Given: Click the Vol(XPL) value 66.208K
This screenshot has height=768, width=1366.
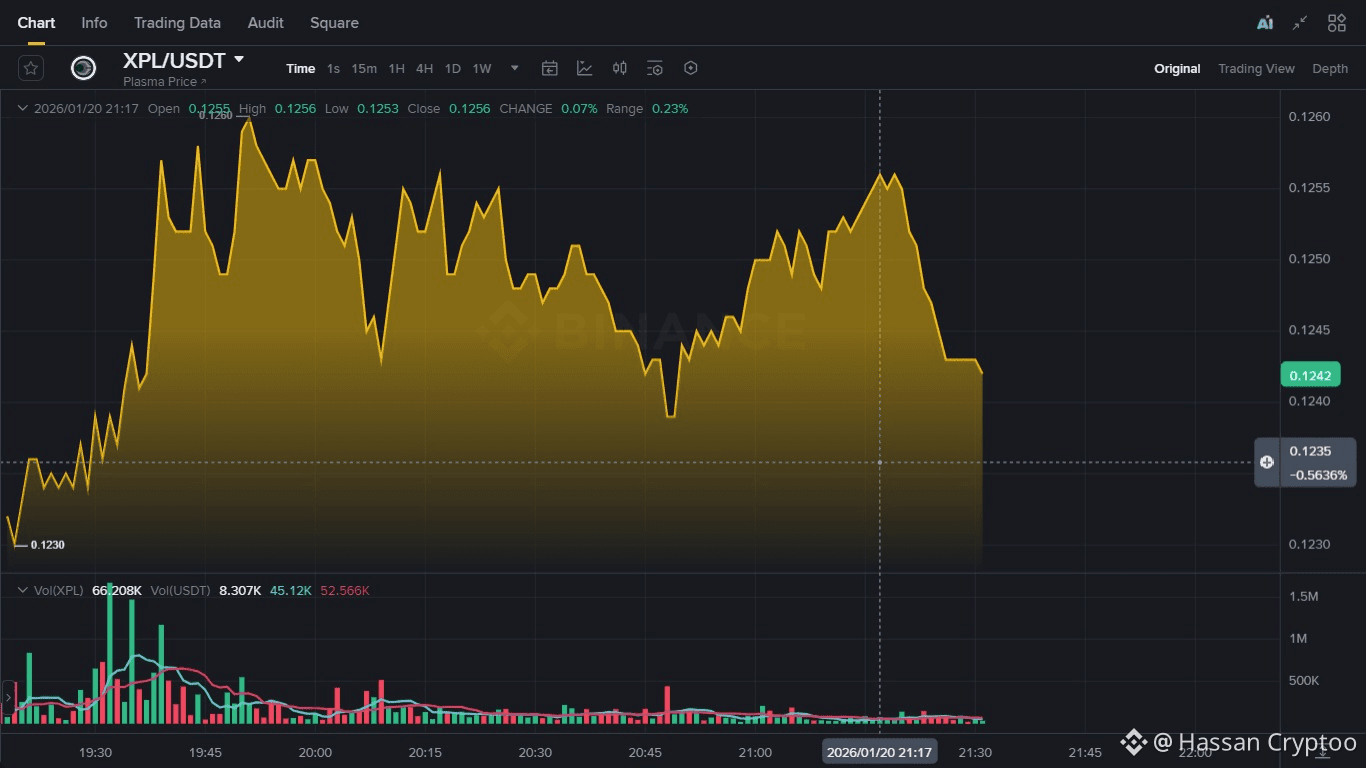Looking at the screenshot, I should coord(117,590).
